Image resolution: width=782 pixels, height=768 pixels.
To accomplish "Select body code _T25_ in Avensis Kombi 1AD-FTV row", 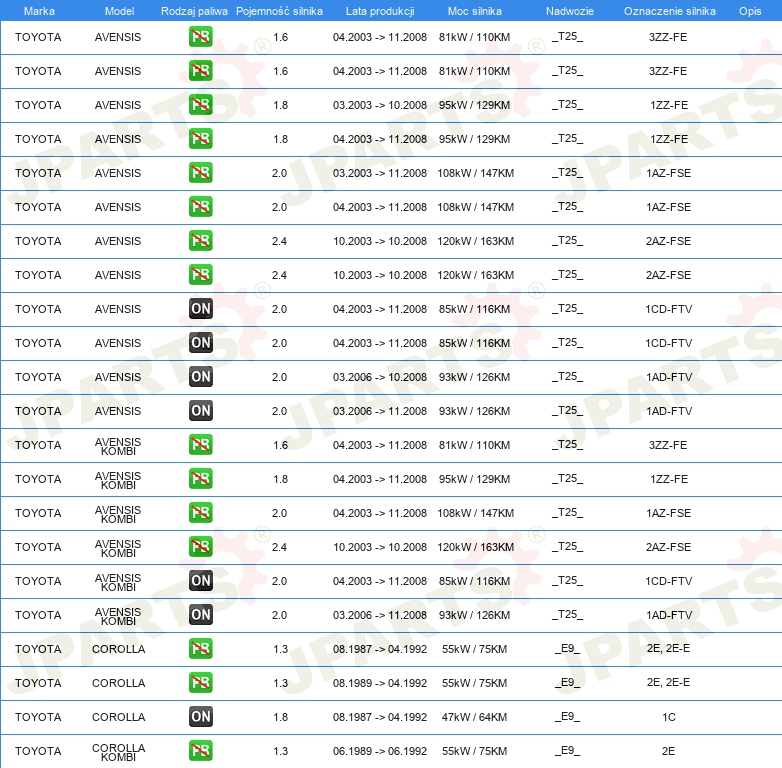I will click(x=568, y=614).
